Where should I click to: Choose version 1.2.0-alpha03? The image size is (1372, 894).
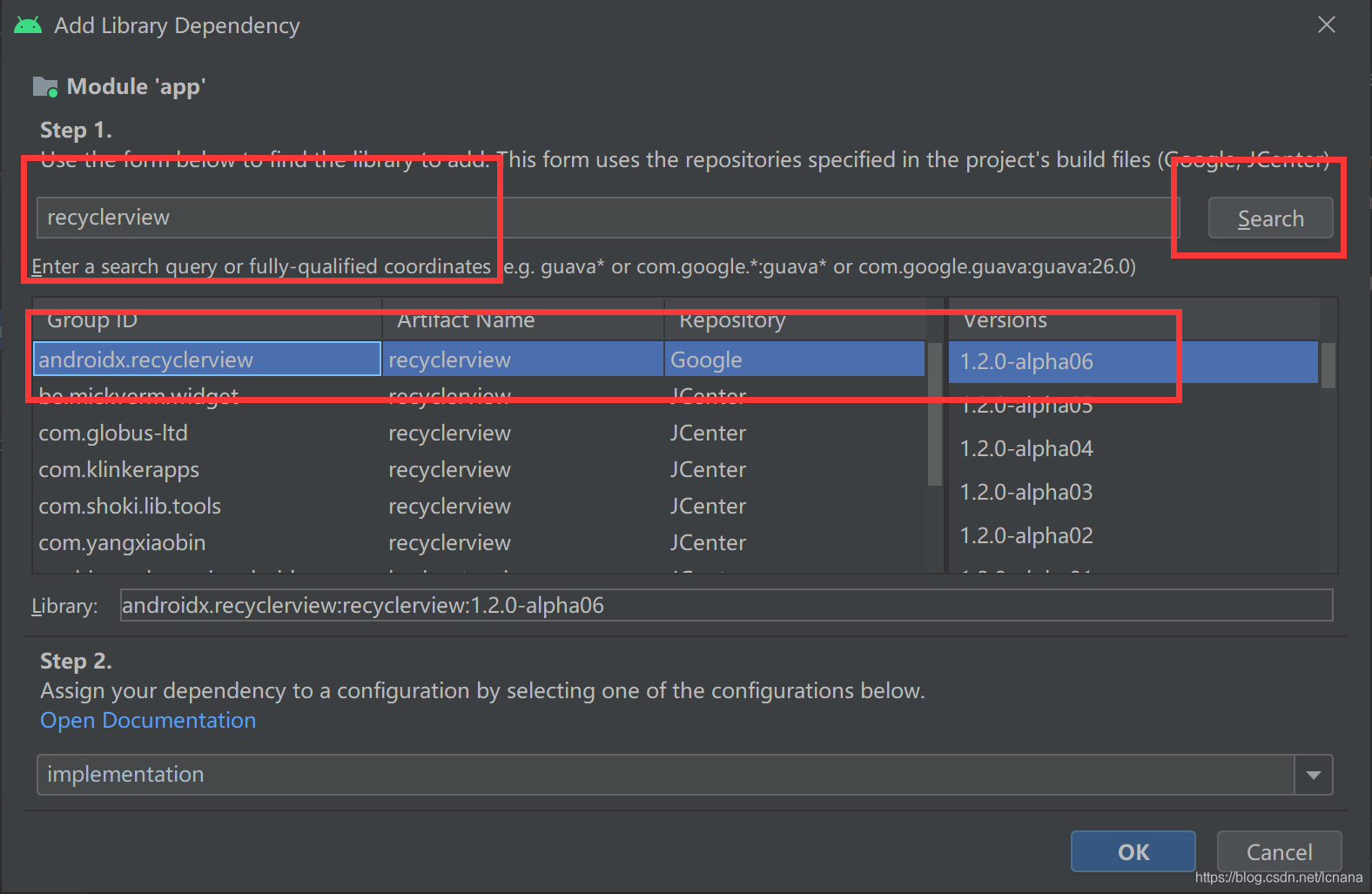tap(1133, 492)
